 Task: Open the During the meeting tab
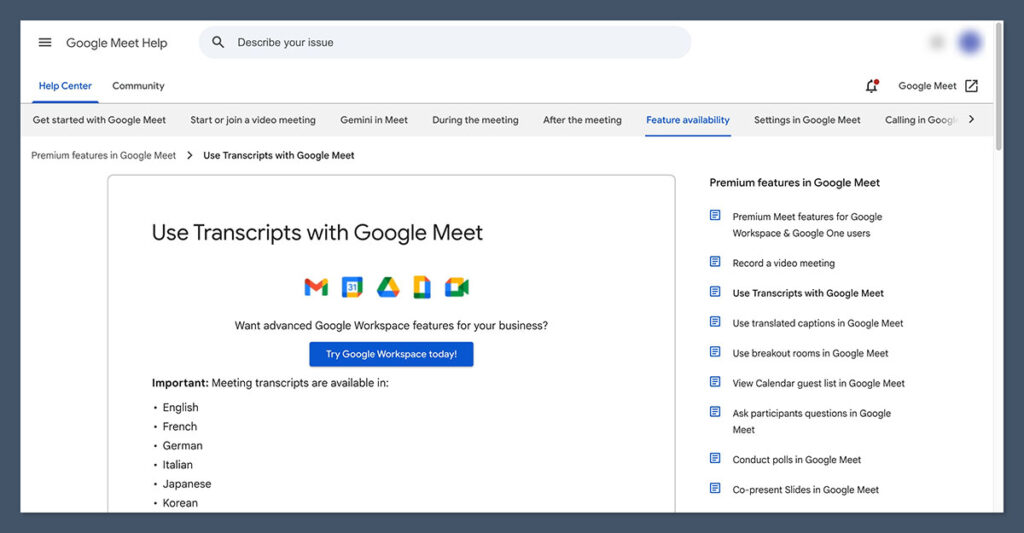[475, 120]
